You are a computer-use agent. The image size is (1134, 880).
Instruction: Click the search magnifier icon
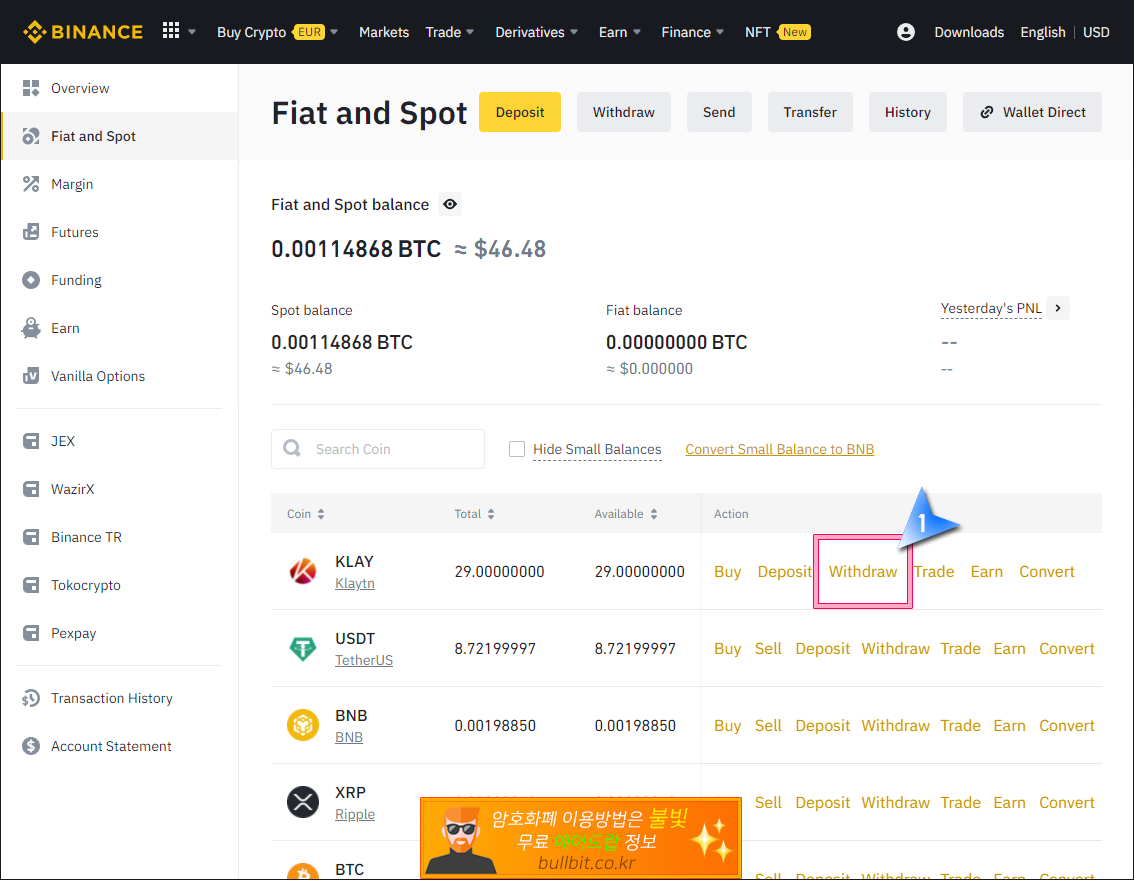click(292, 448)
